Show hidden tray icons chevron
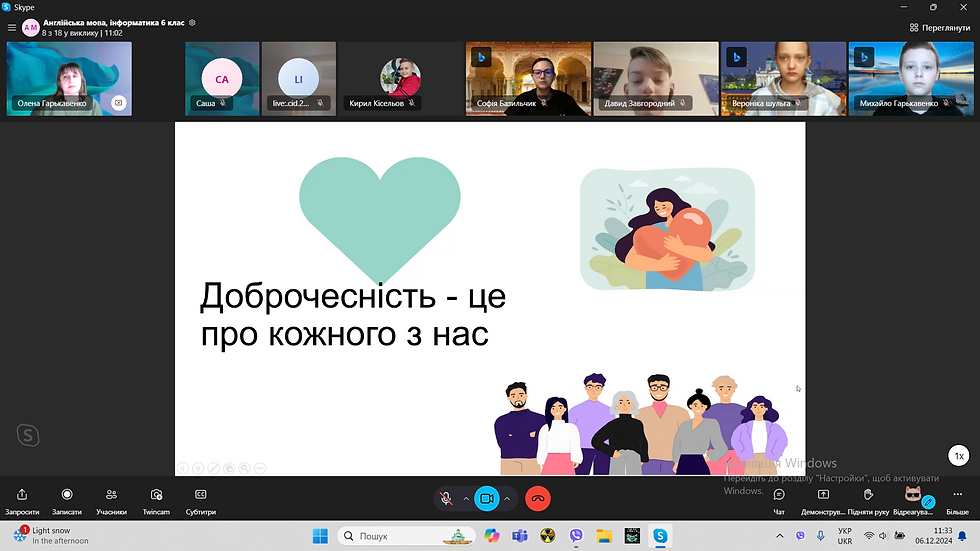 (779, 536)
